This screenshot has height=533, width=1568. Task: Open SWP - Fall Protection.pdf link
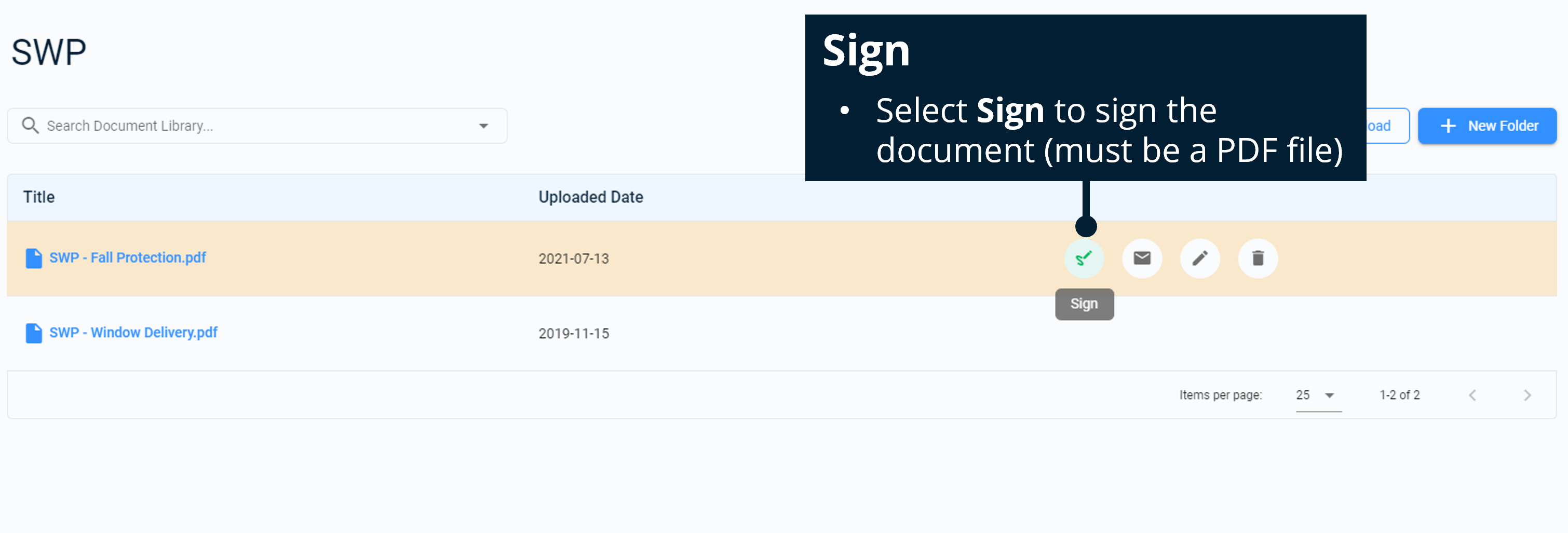pos(128,257)
